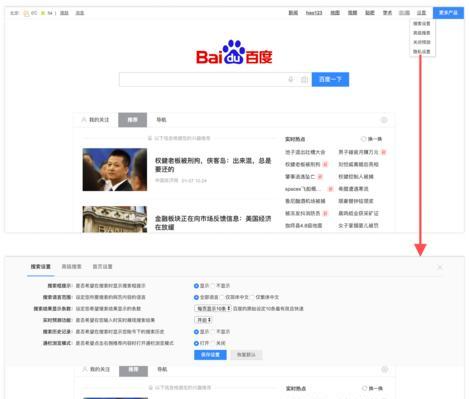This screenshot has width=469, height=399.
Task: Select 仅繁体中文 language option
Action: [x=252, y=297]
